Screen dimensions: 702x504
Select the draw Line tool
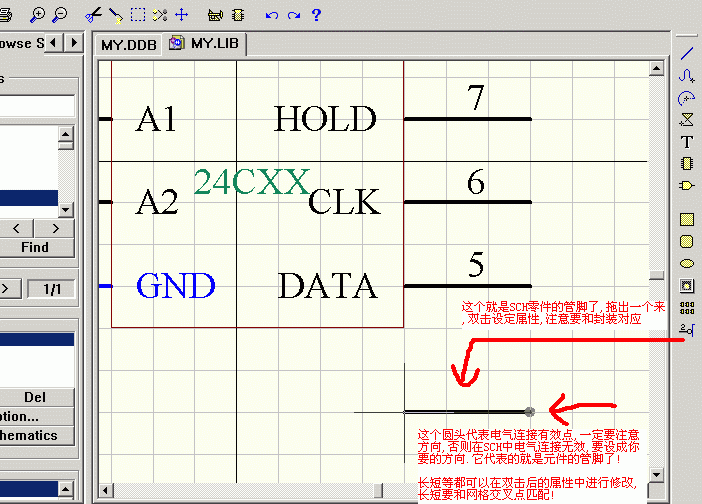pos(687,53)
